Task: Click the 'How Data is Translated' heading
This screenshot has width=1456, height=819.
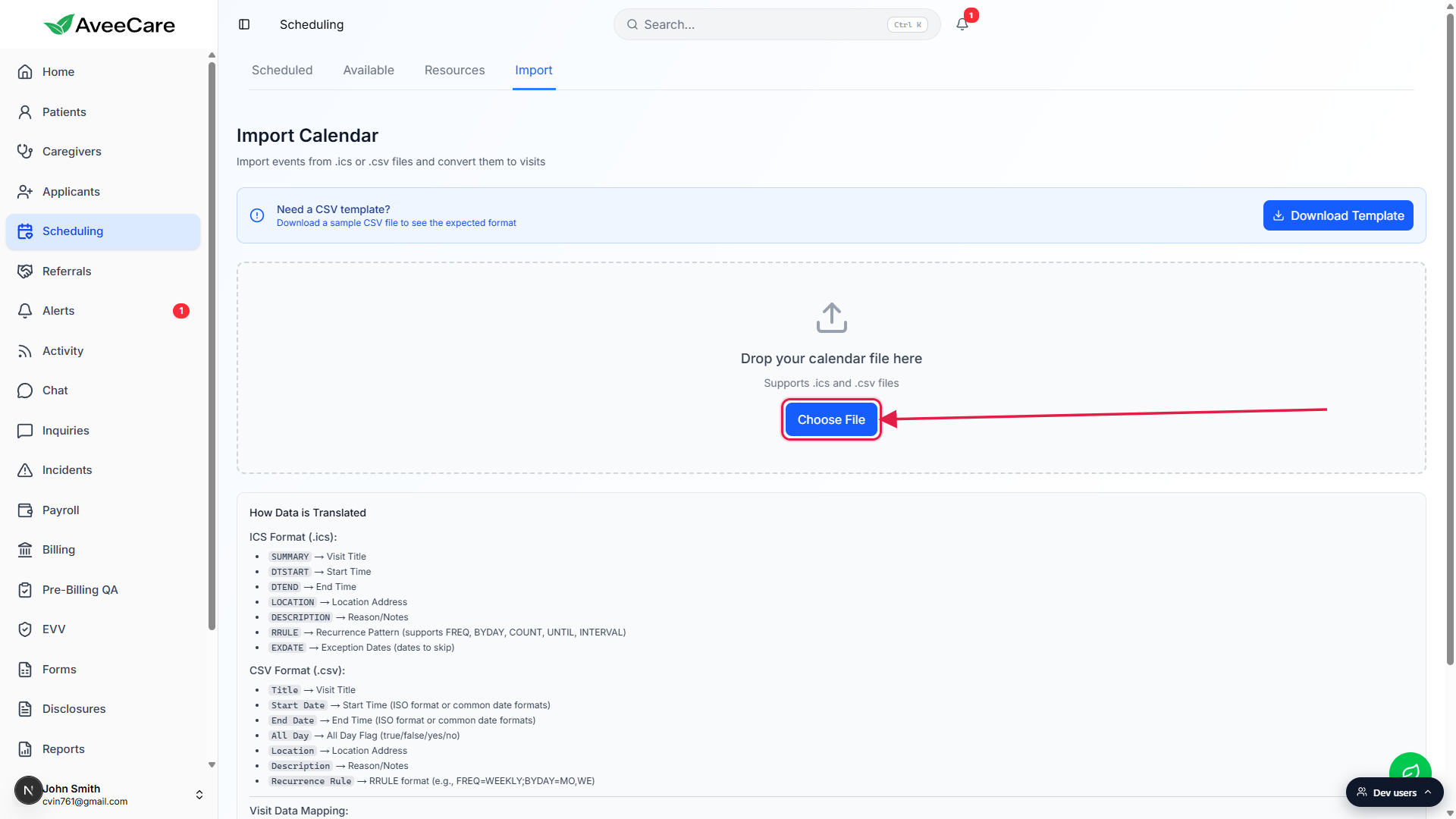Action: 308,513
